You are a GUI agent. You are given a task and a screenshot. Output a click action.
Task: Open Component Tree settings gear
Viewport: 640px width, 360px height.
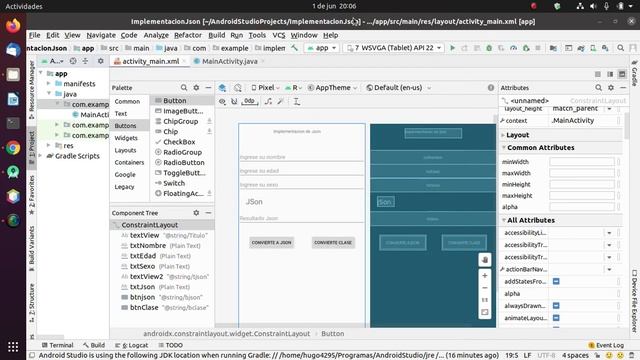(x=196, y=213)
